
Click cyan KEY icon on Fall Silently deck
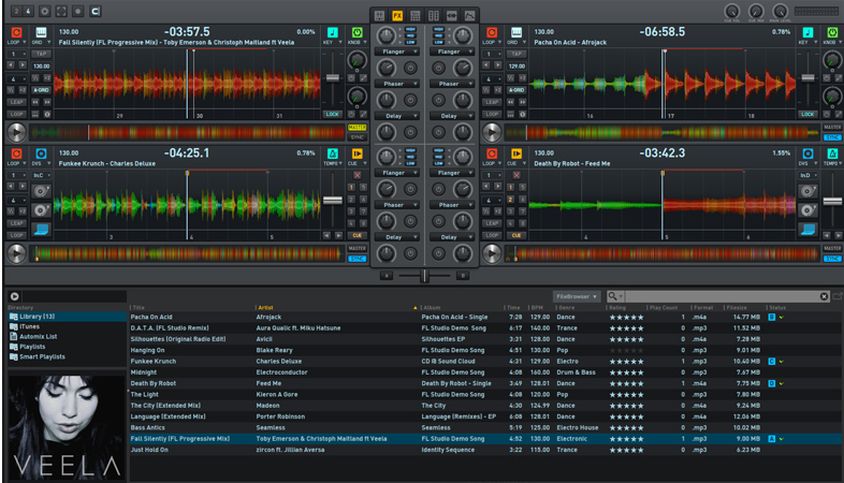332,33
